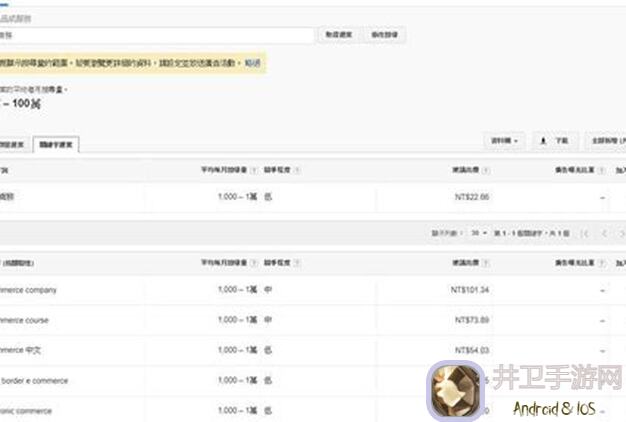
Task: Switch to the 關鍵字提案 tab
Action: click(56, 145)
